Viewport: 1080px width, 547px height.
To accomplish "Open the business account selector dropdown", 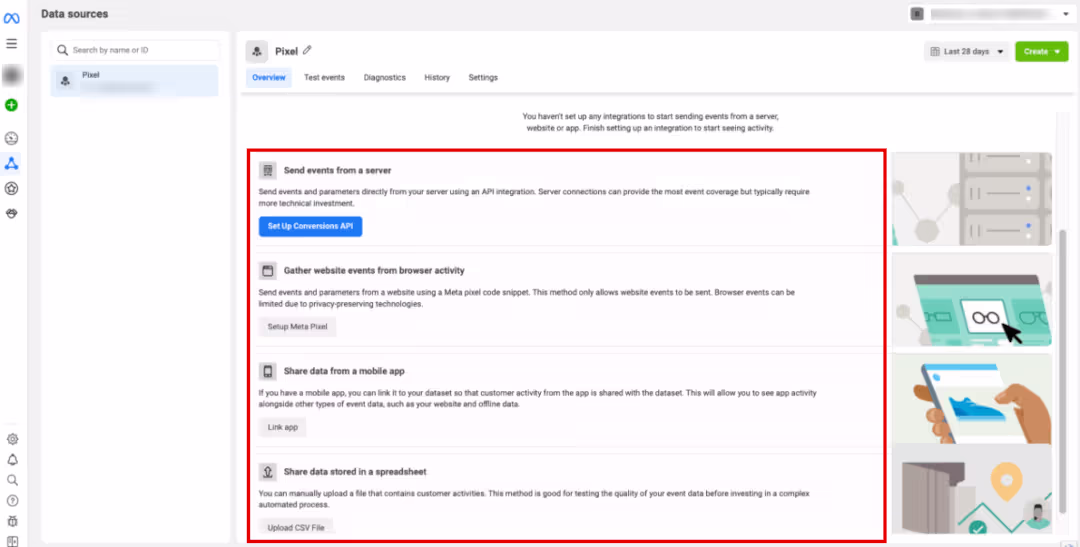I will (991, 14).
